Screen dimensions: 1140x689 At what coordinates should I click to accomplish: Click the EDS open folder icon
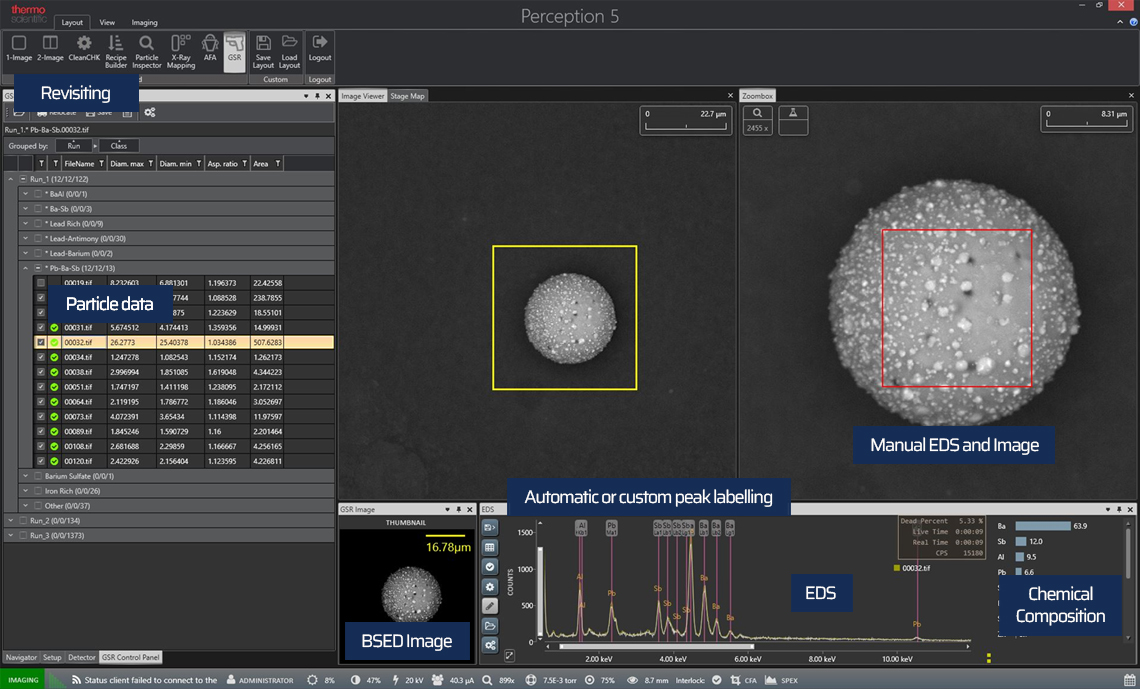(489, 626)
